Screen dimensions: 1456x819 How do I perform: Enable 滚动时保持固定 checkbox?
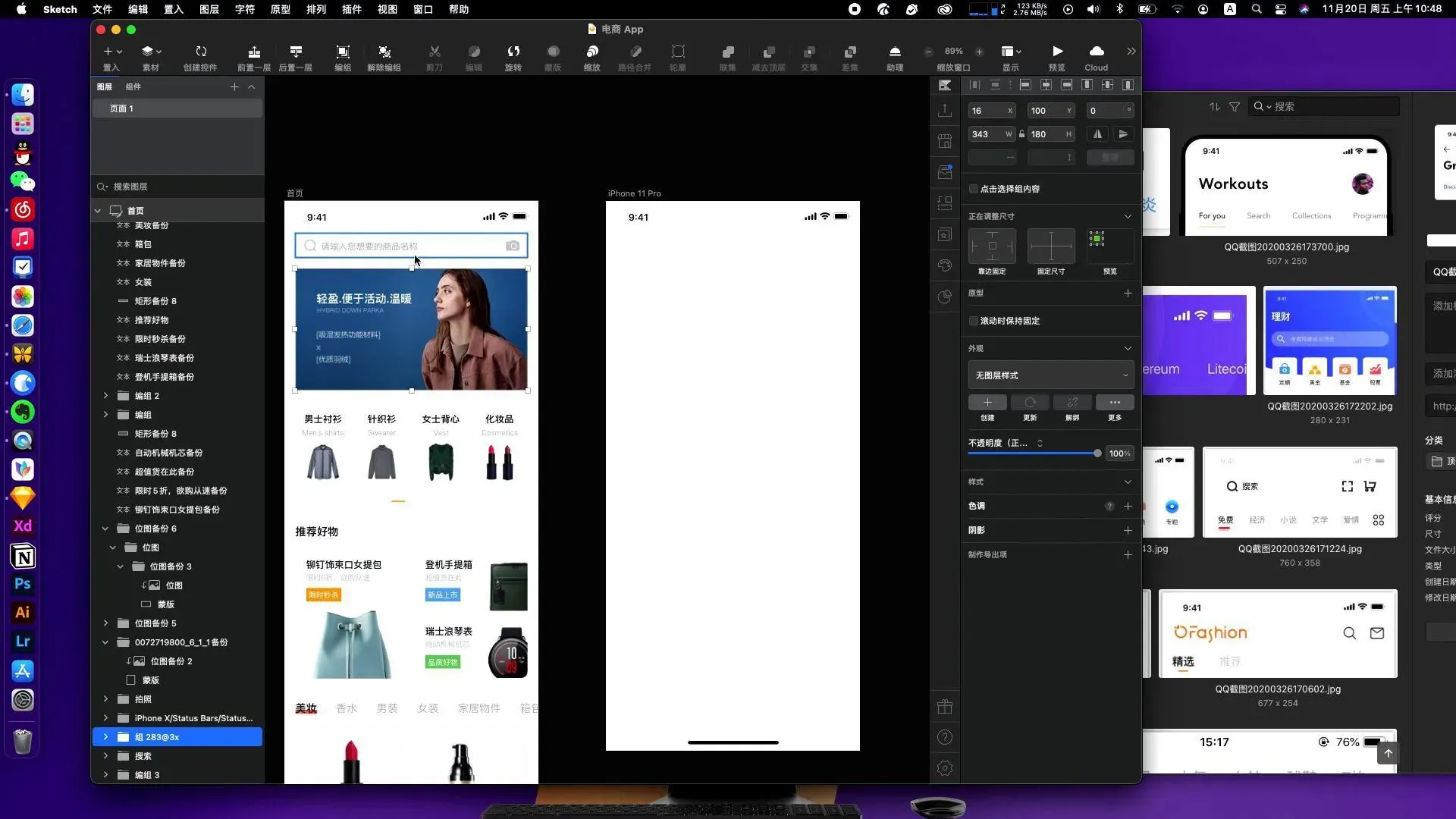coord(974,321)
